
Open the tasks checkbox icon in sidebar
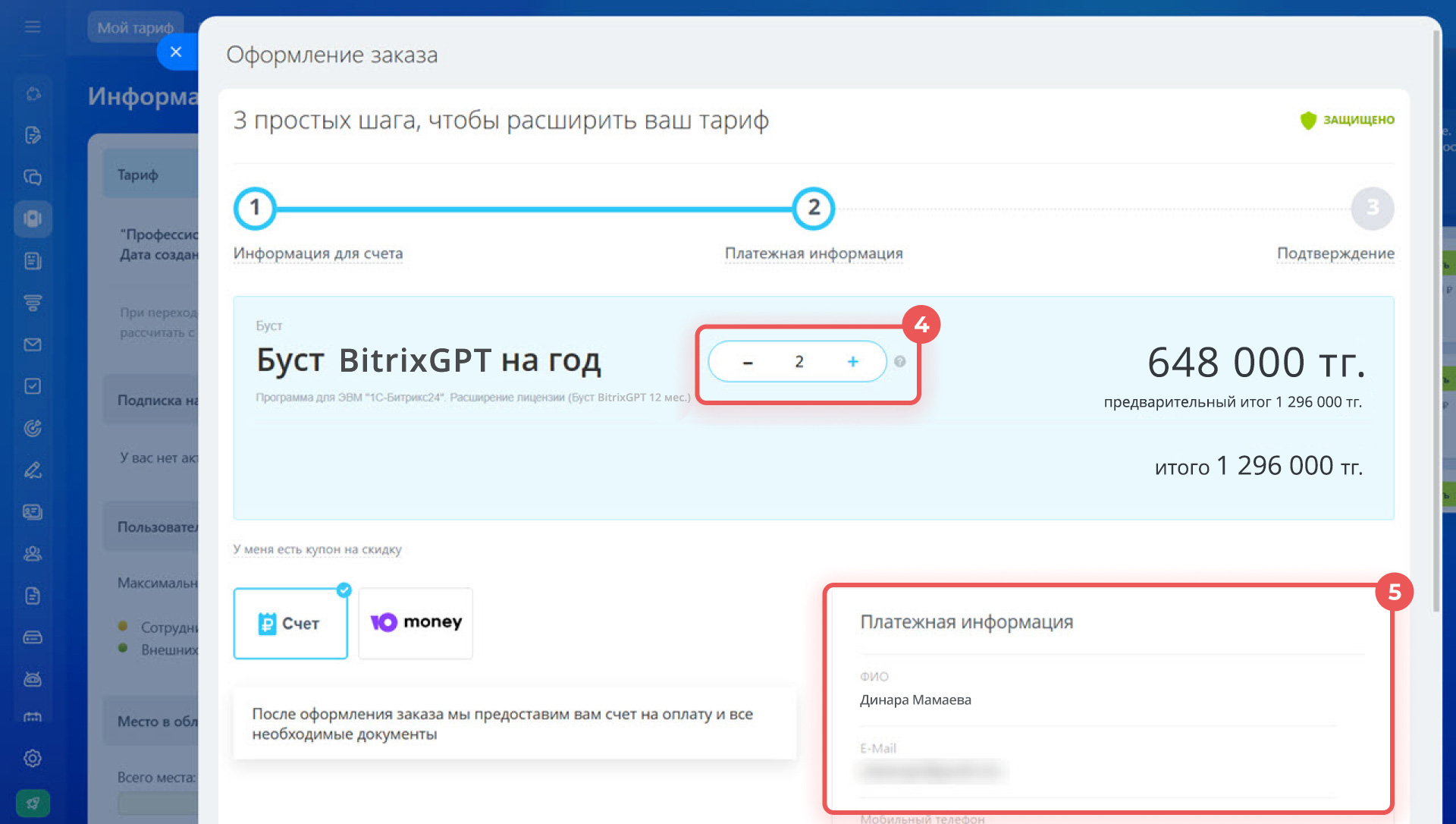pyautogui.click(x=33, y=386)
